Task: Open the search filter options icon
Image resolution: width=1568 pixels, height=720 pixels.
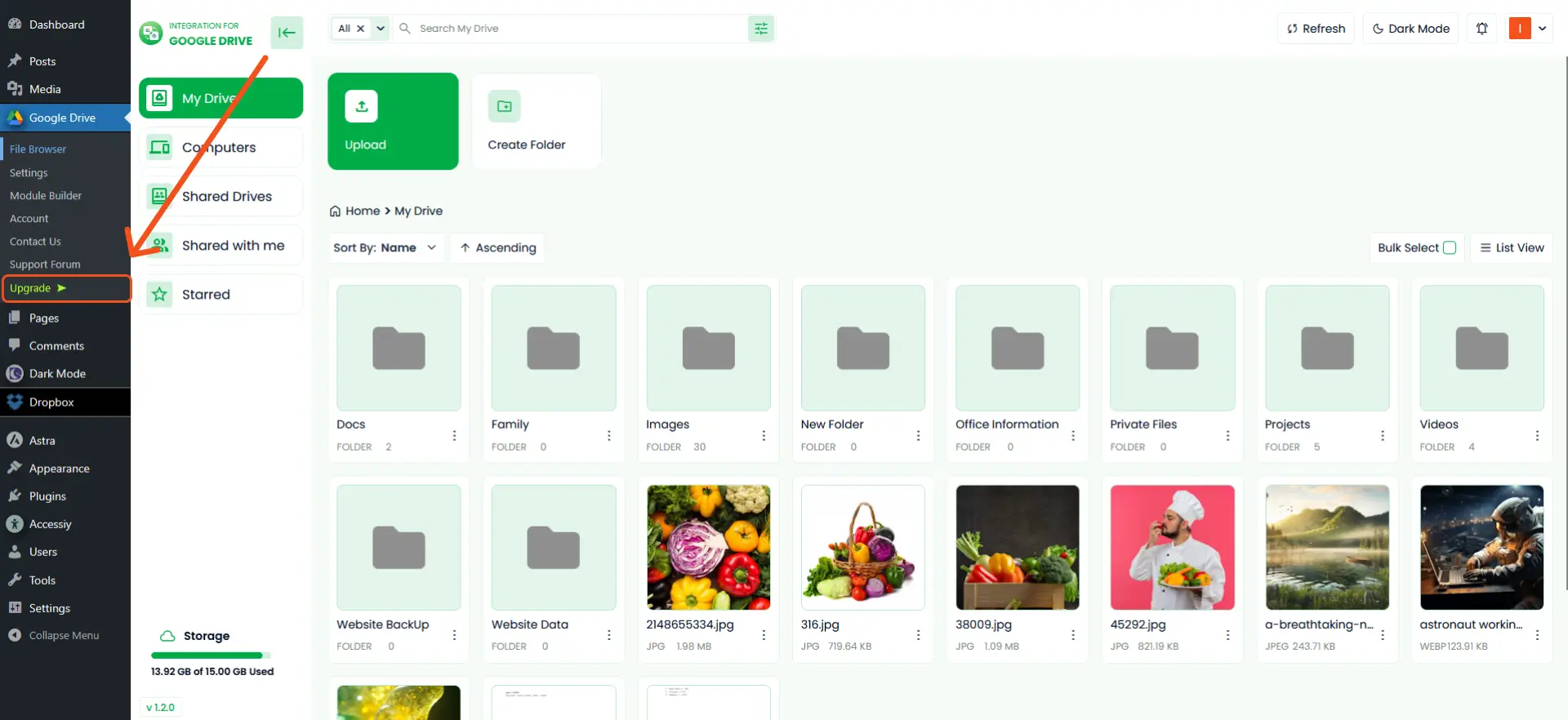Action: tap(761, 29)
